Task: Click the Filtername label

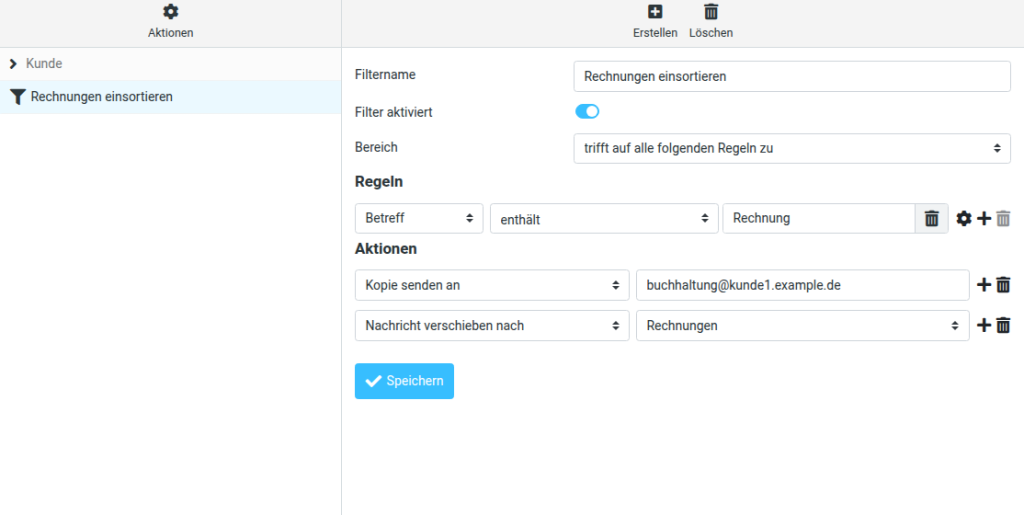Action: [x=385, y=74]
